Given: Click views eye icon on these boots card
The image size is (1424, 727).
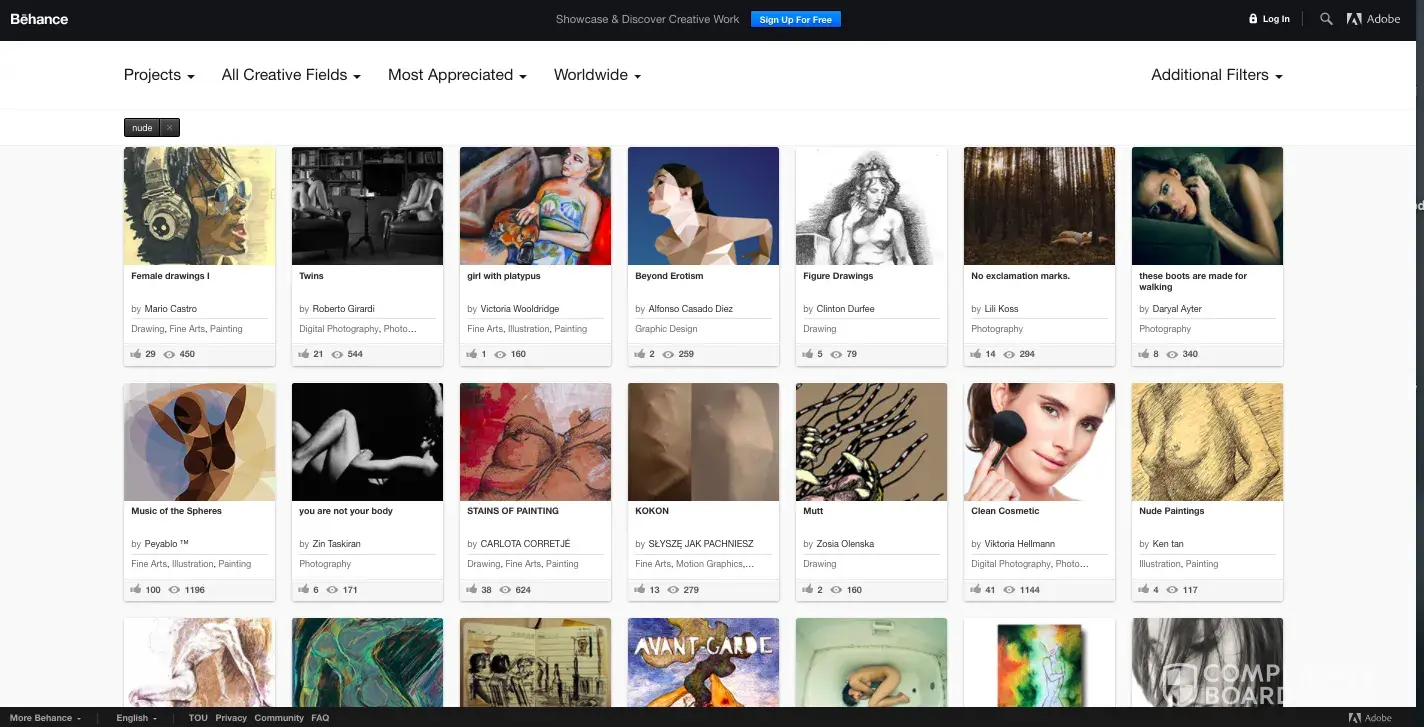Looking at the screenshot, I should (x=1172, y=354).
